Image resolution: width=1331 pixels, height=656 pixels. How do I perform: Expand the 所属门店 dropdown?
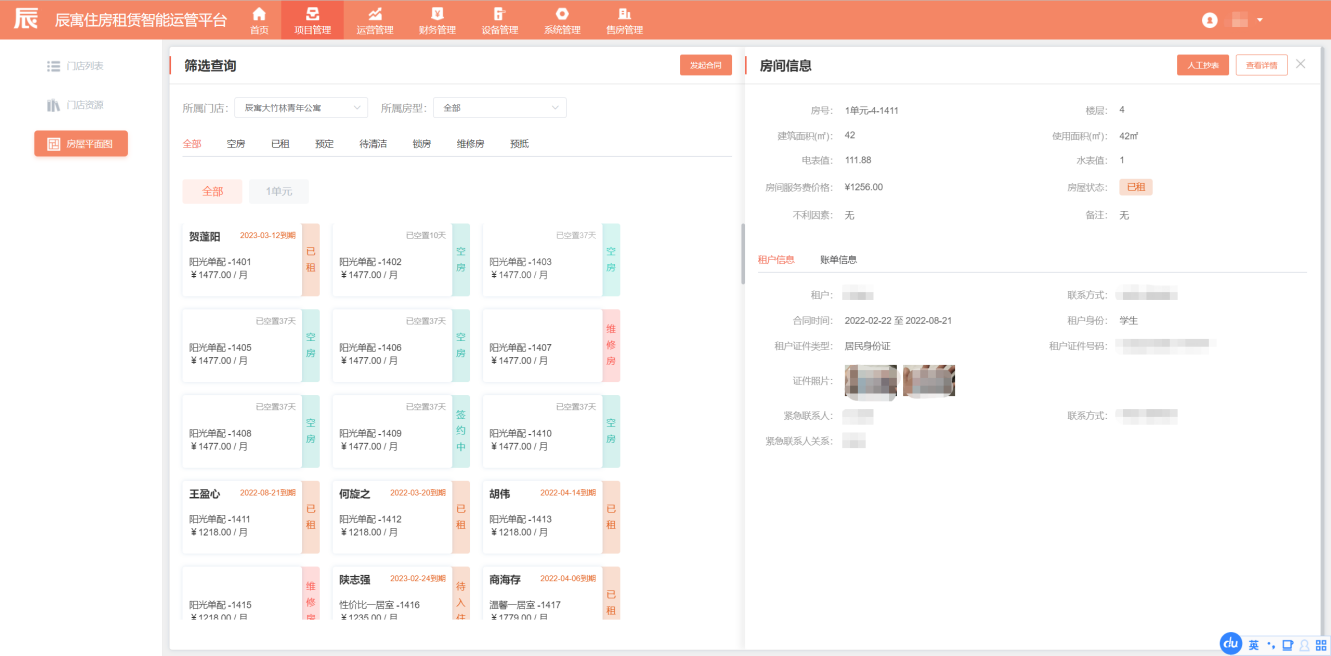[301, 108]
